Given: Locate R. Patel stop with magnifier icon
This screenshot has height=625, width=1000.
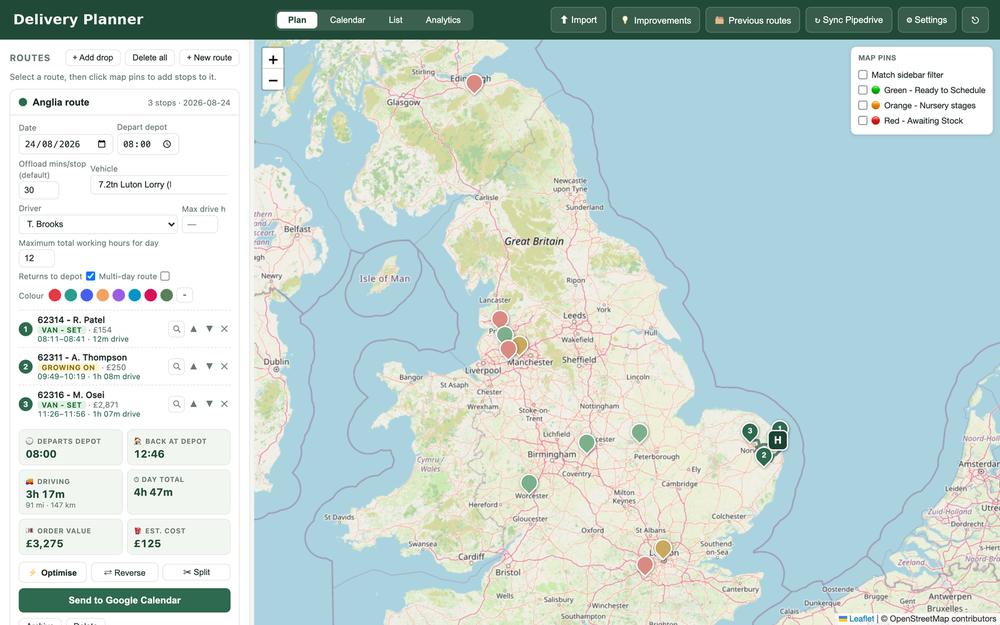Looking at the screenshot, I should (x=177, y=329).
